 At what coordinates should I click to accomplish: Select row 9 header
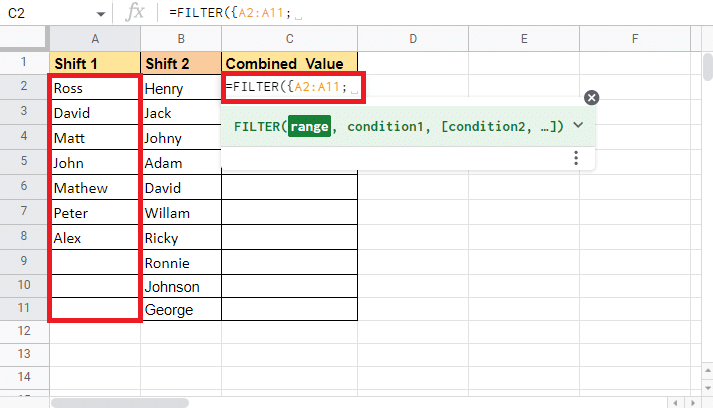point(24,261)
